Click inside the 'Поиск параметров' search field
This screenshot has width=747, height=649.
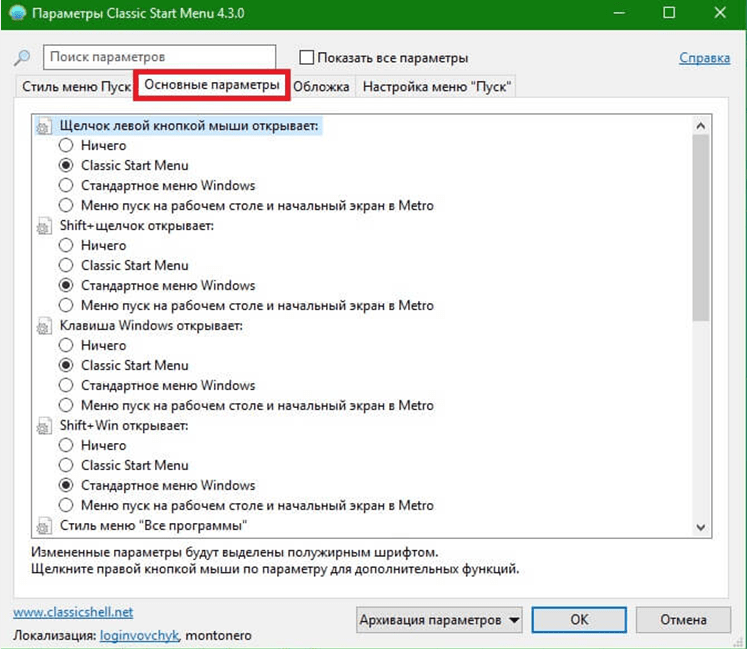tap(159, 58)
